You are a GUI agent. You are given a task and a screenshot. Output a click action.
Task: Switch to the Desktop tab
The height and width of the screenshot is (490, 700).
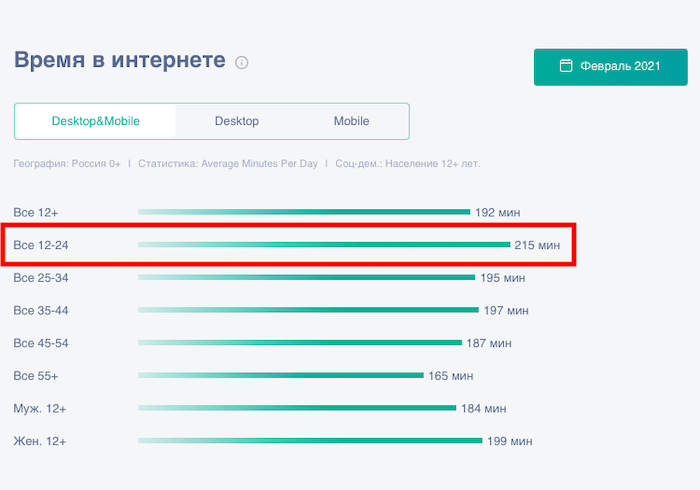click(237, 121)
